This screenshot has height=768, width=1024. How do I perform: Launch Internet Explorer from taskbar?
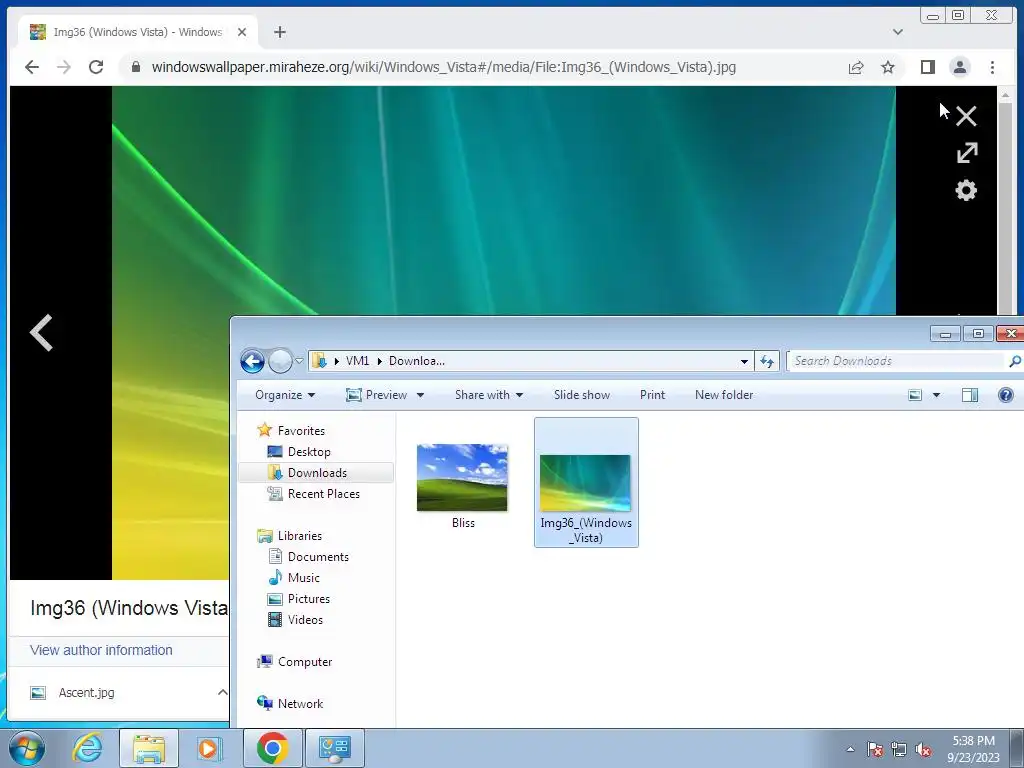pyautogui.click(x=88, y=748)
